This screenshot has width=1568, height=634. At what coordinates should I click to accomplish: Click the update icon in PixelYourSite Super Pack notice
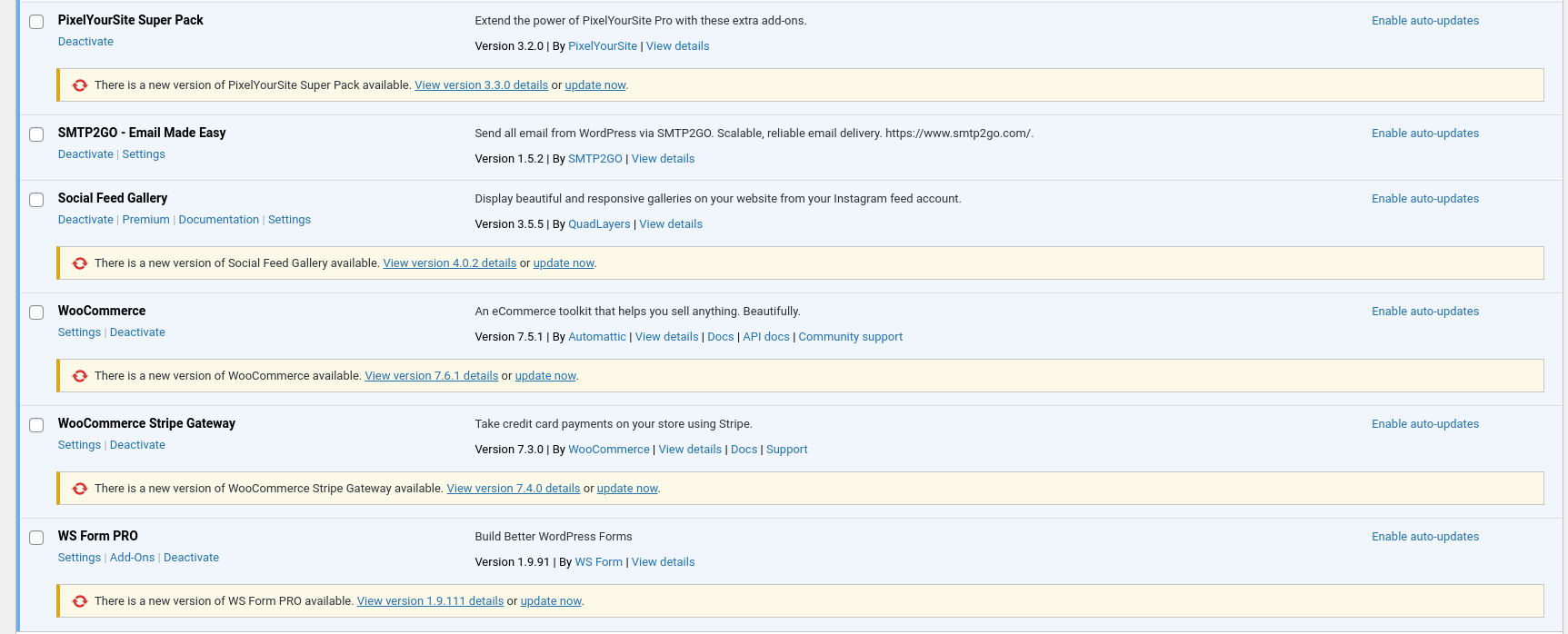pos(80,85)
